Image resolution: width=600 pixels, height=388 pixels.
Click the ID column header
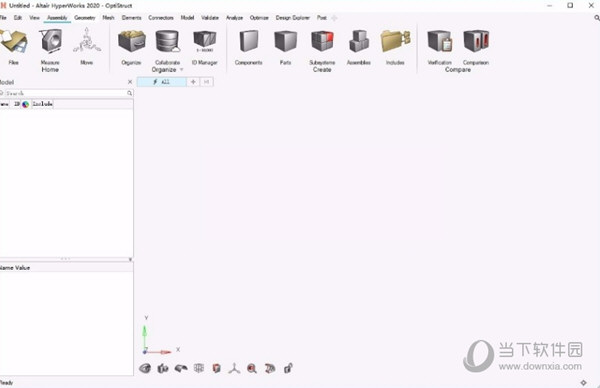(16, 104)
